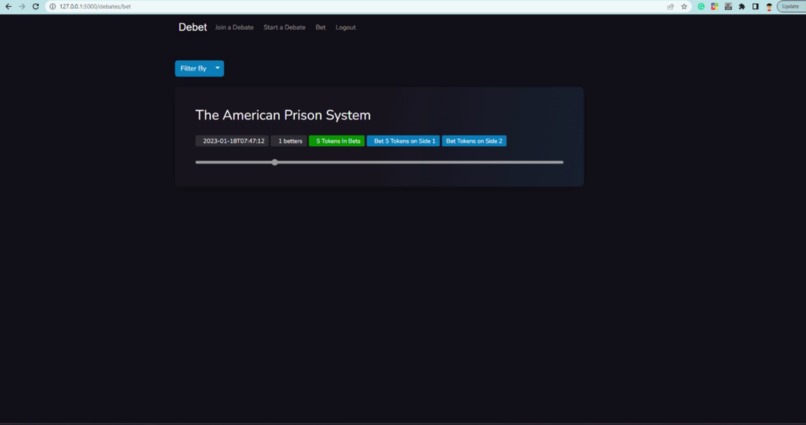806x425 pixels.
Task: Click the browser forward arrow
Action: [22, 7]
